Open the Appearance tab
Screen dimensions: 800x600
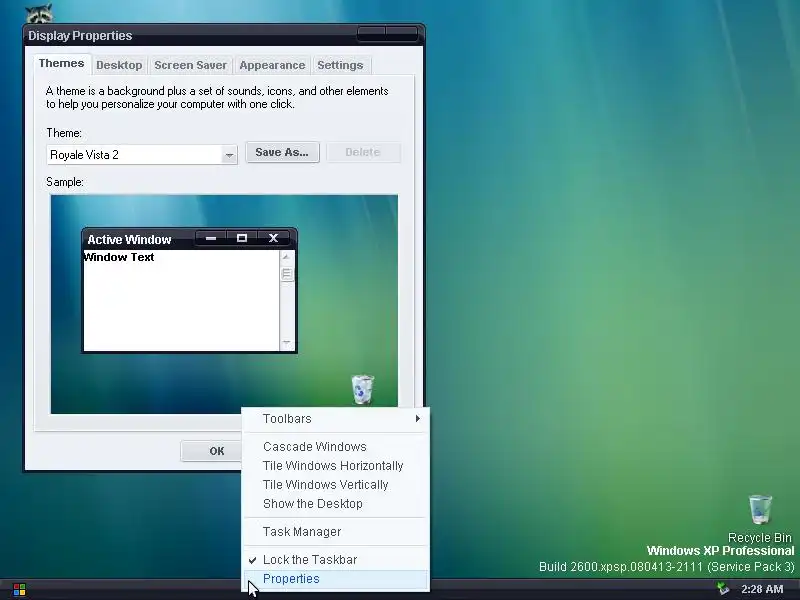(272, 65)
